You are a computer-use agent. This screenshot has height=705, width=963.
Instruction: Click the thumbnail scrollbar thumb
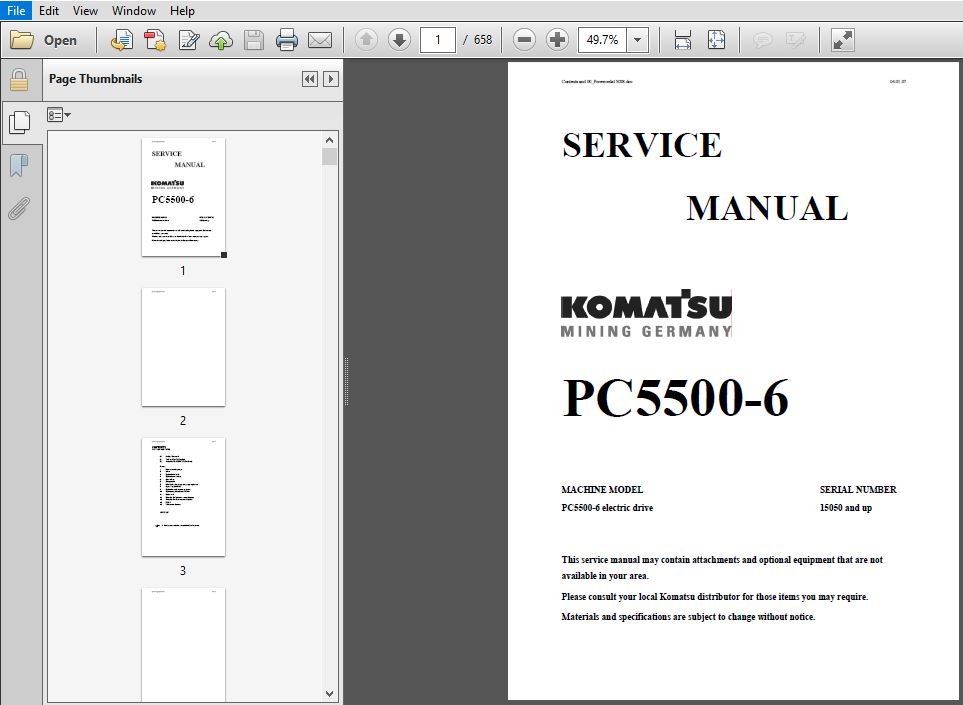(330, 157)
